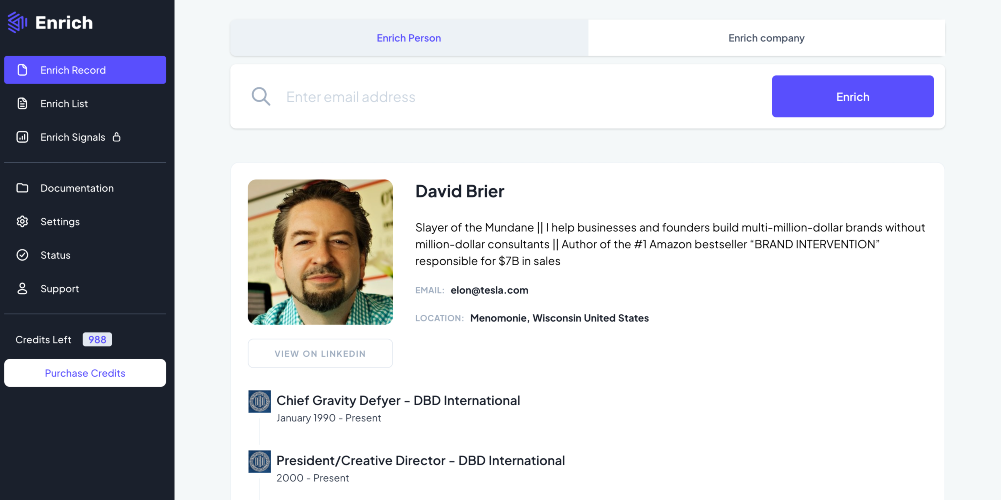Switch to the Enrich Person tab
The image size is (1001, 500).
click(x=409, y=38)
